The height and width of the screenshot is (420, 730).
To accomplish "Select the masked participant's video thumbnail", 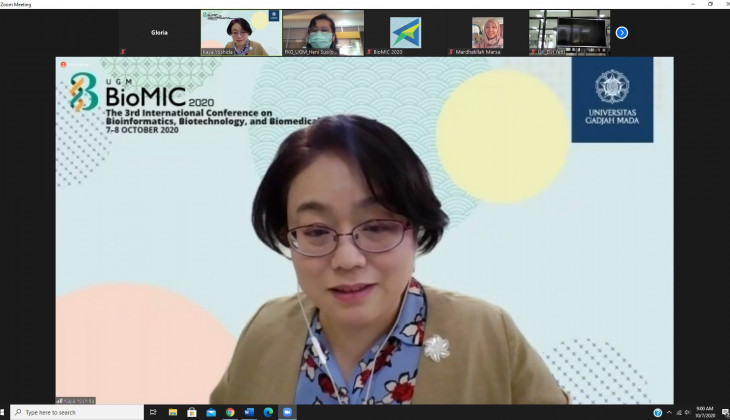I will point(323,33).
